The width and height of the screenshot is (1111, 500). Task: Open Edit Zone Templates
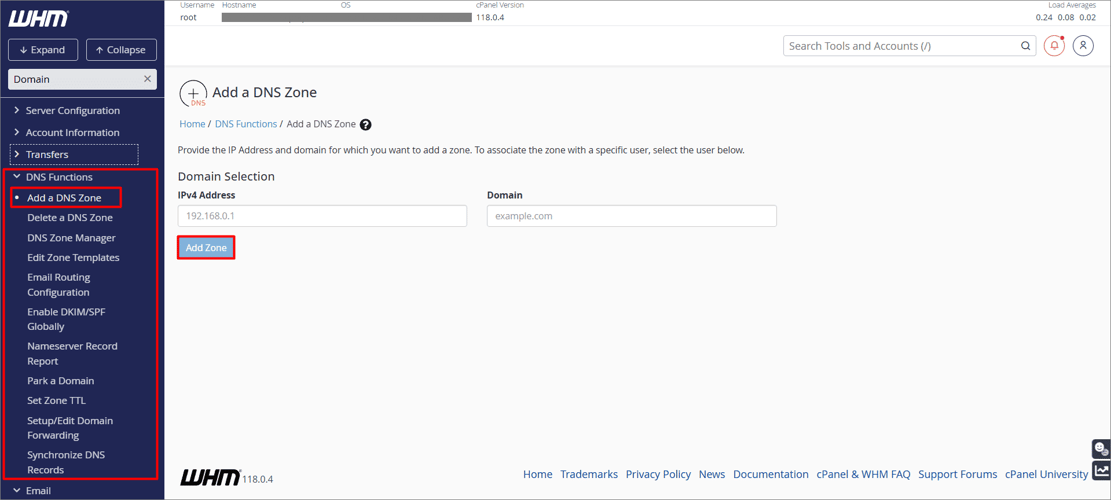click(74, 258)
